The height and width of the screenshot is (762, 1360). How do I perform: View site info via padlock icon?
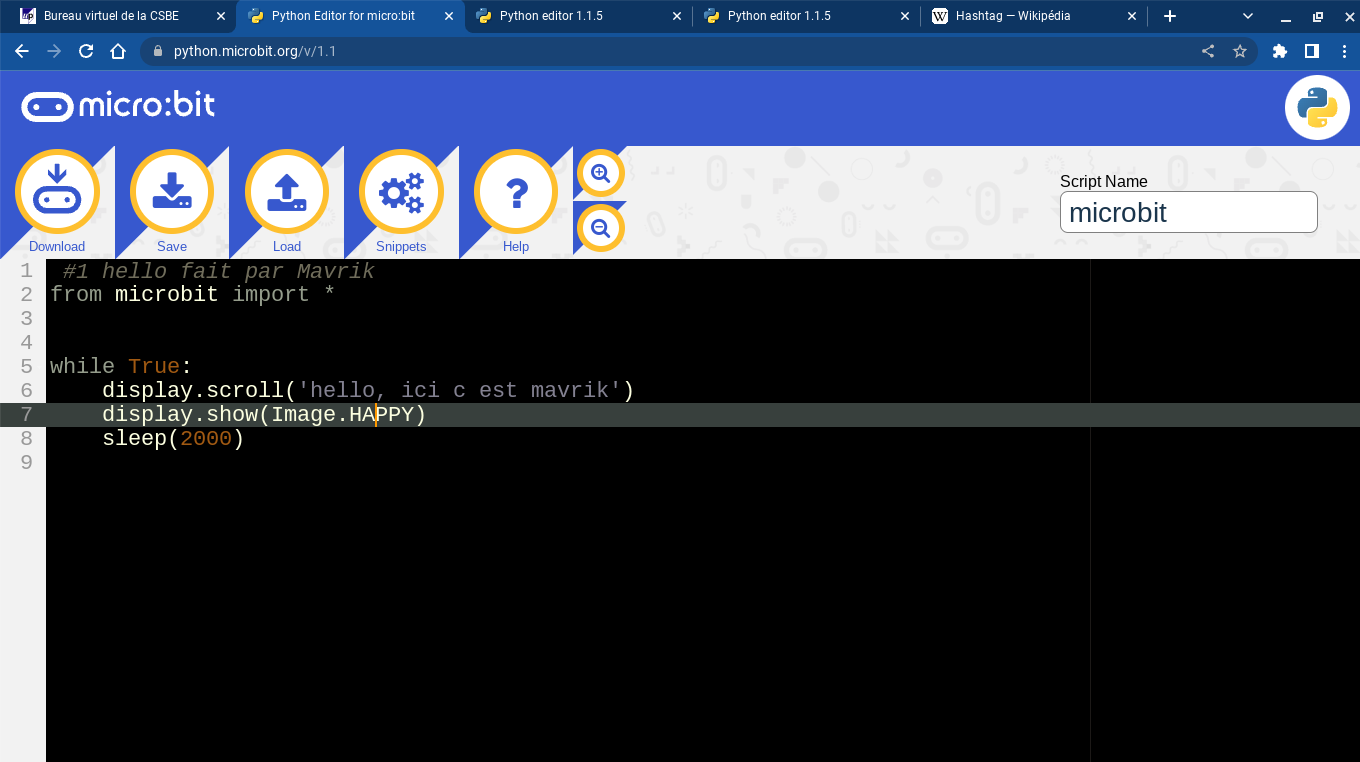tap(157, 51)
